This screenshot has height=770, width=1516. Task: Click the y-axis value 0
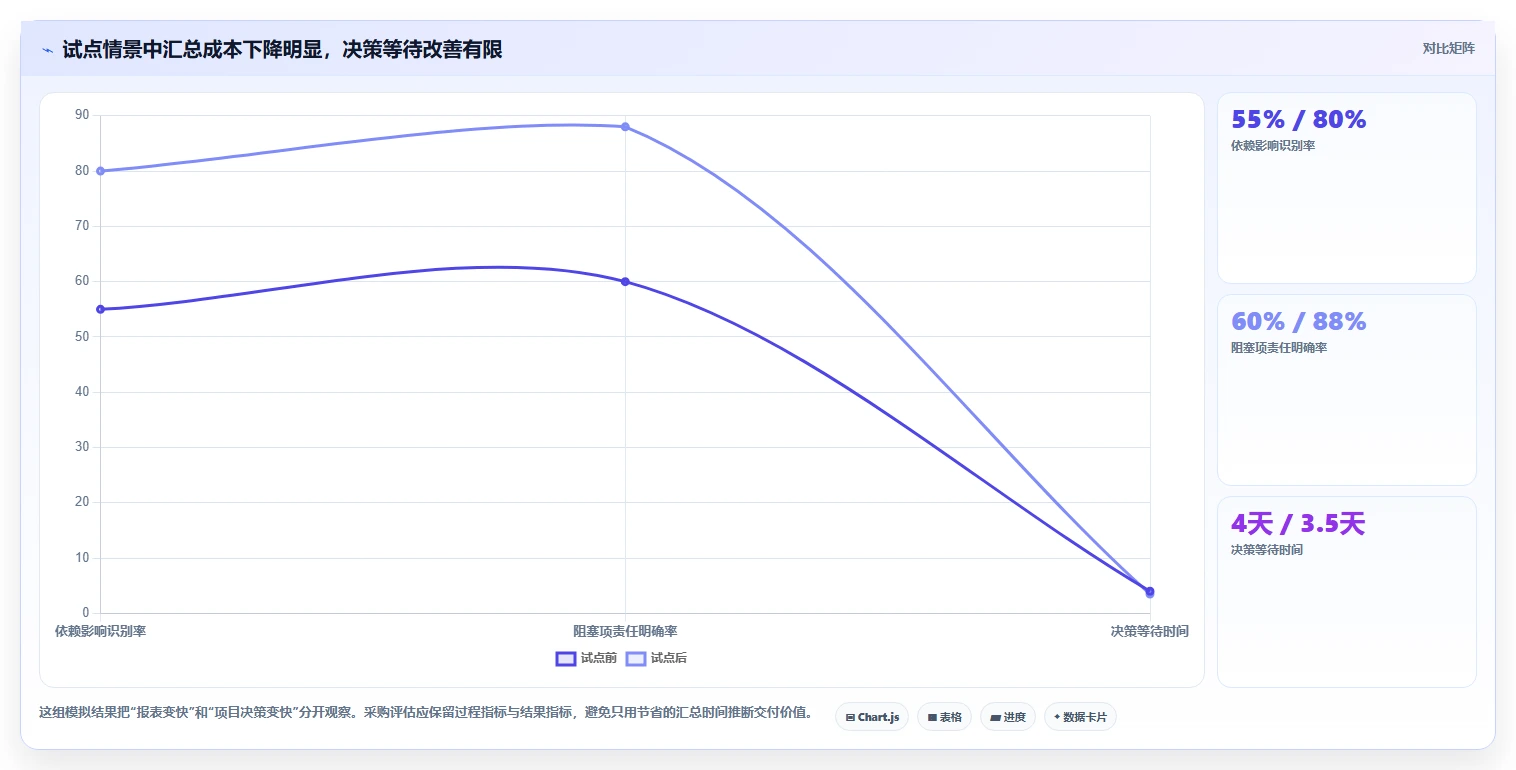(x=86, y=613)
